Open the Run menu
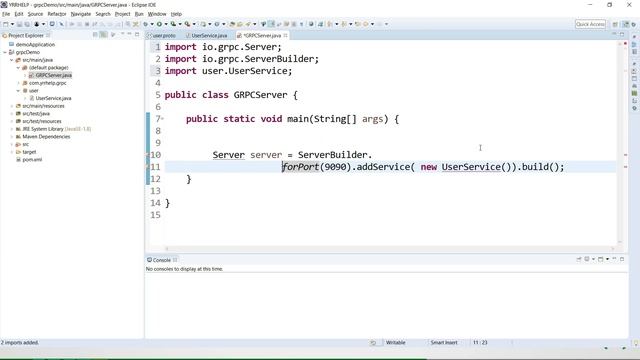The height and width of the screenshot is (360, 640). (139, 14)
